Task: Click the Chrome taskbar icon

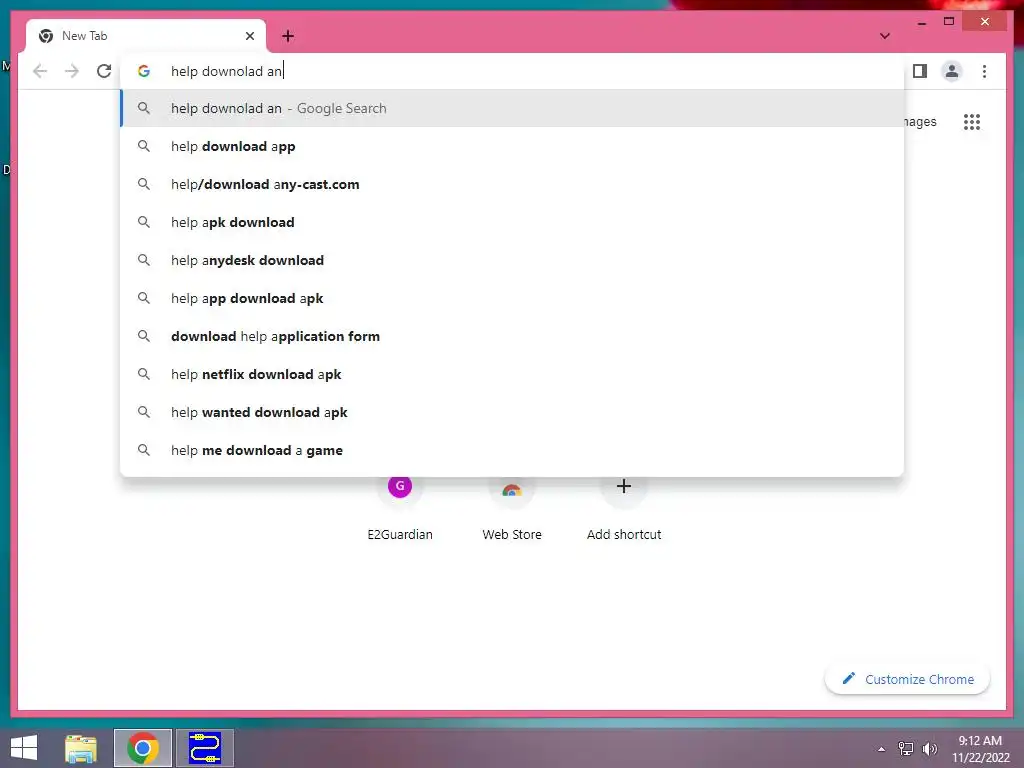Action: pos(143,748)
